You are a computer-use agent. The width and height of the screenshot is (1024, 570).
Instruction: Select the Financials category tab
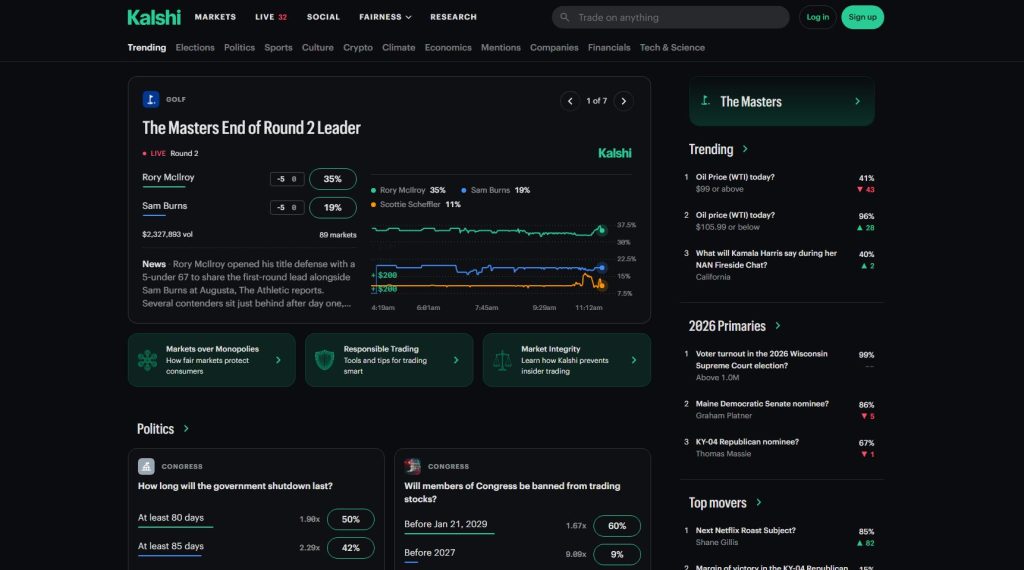click(609, 48)
